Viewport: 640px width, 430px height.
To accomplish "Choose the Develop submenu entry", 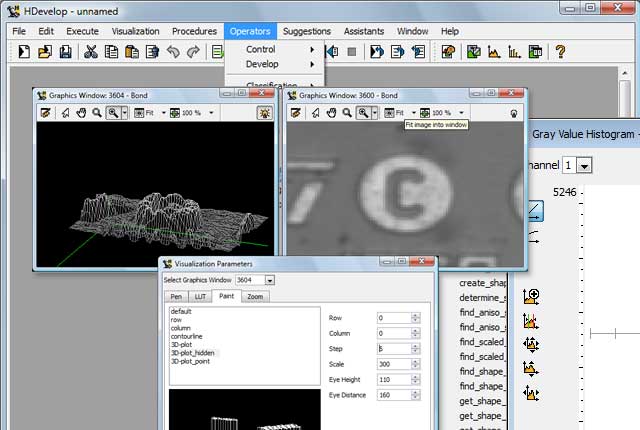I will pyautogui.click(x=263, y=64).
